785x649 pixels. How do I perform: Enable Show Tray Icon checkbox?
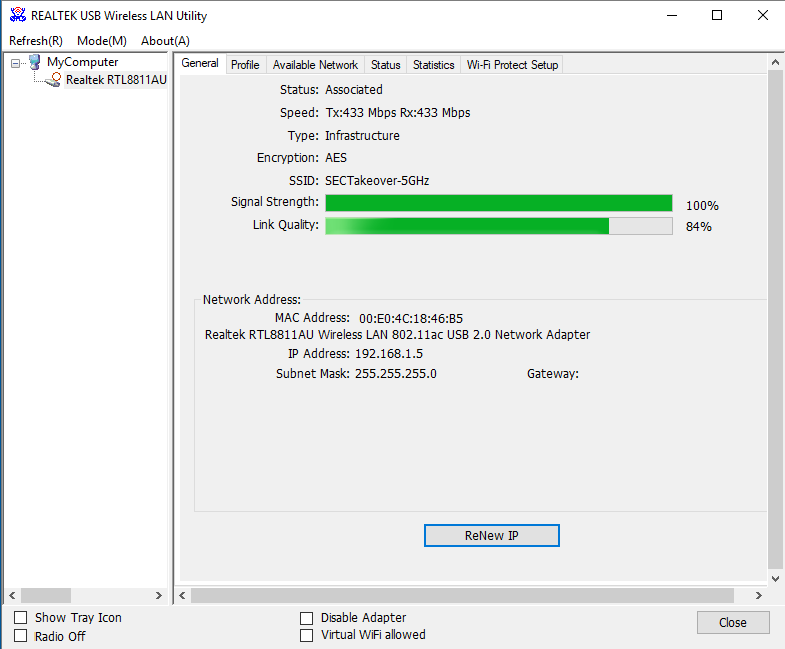21,617
